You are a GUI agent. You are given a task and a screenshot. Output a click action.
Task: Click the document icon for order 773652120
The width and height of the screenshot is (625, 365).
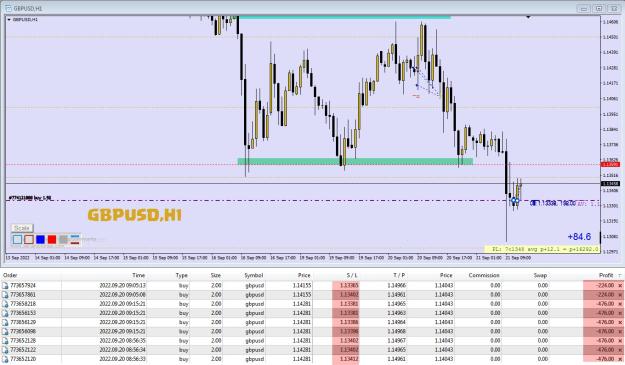pos(5,359)
